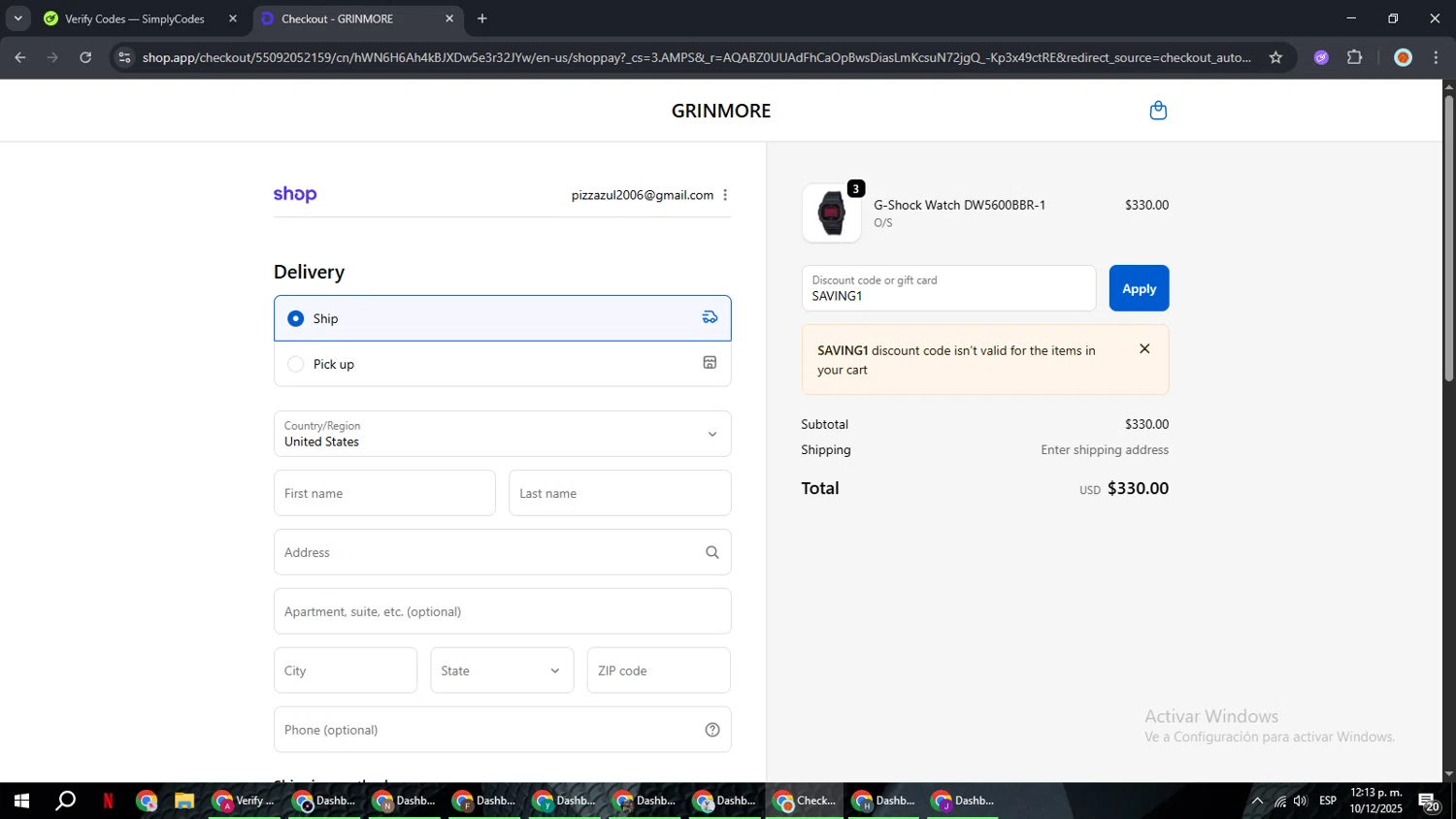
Task: Bookmark this page with the star icon
Action: [x=1275, y=57]
